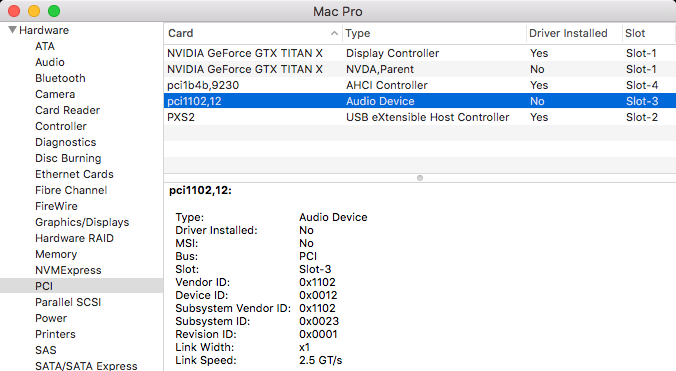Toggle the Card column sort arrow
The image size is (676, 371).
click(334, 33)
